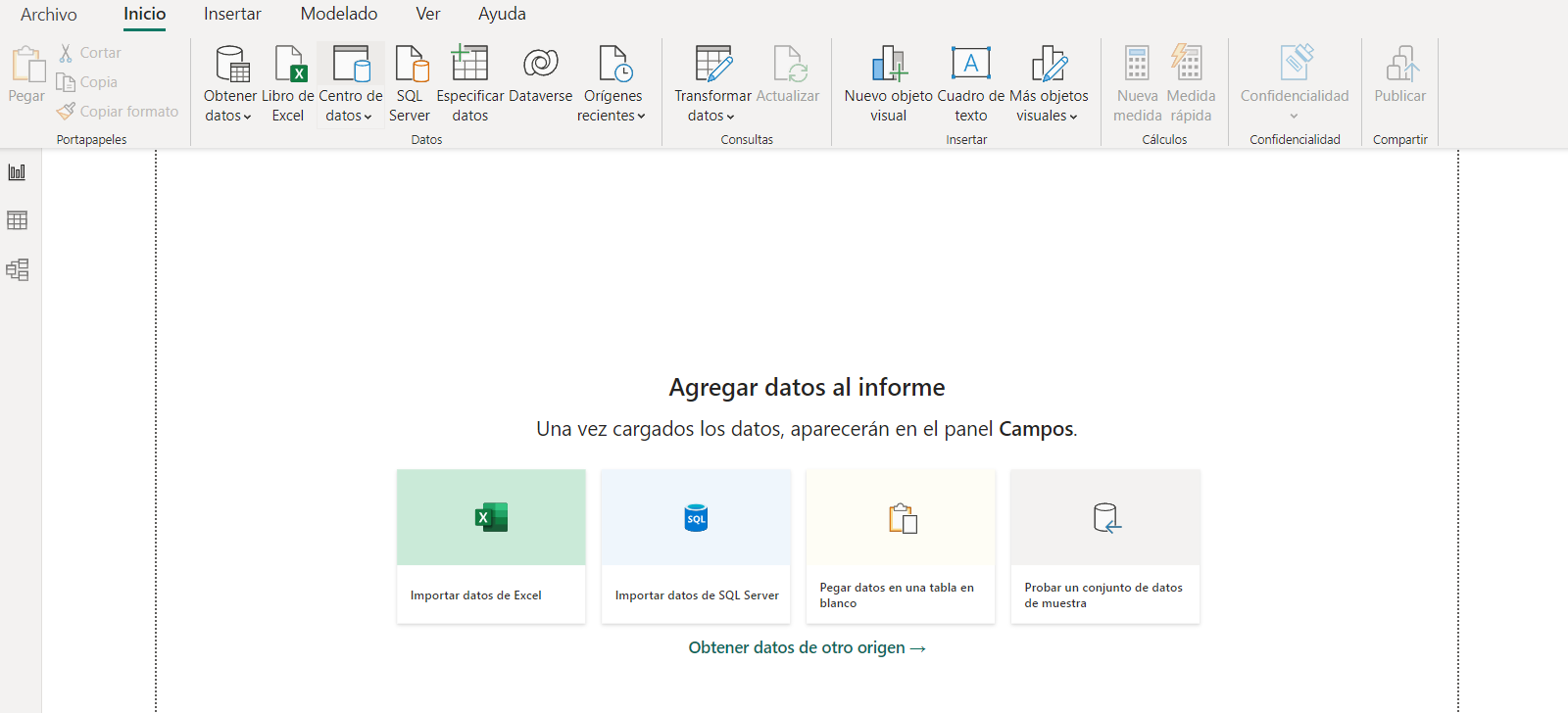Open the Modelado tab
1568x713 pixels.
(339, 14)
